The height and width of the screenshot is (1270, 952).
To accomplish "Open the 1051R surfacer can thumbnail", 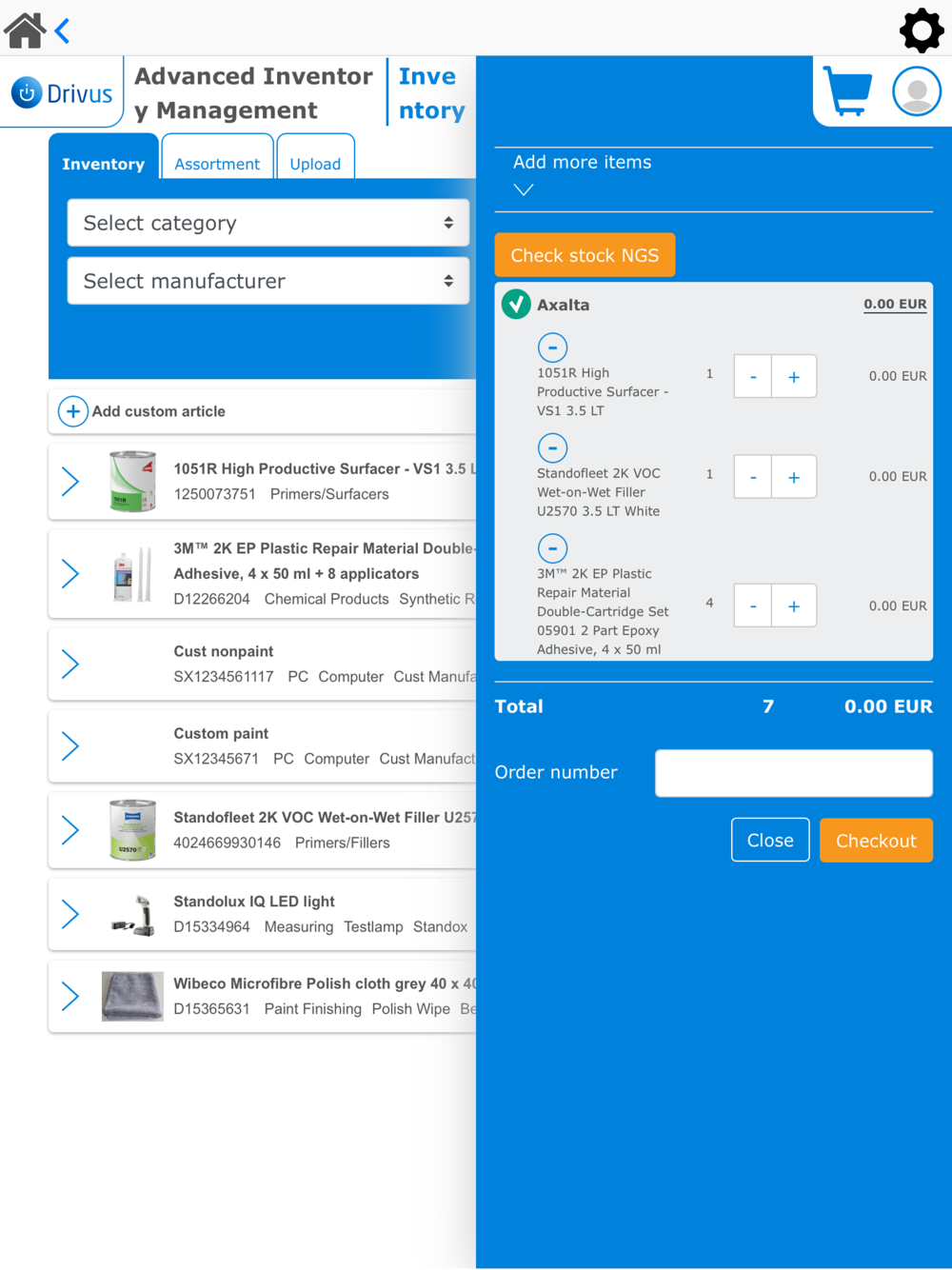I will pos(132,482).
